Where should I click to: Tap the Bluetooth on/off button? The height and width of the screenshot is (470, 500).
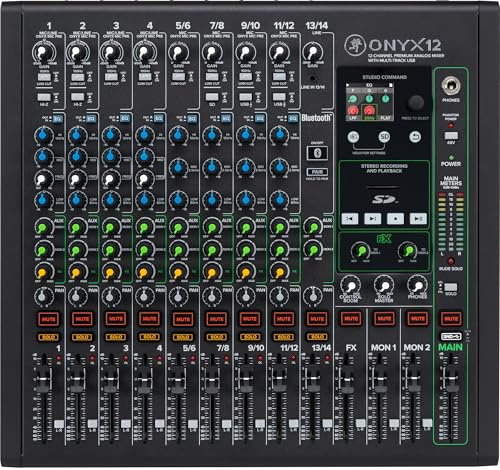coord(317,153)
